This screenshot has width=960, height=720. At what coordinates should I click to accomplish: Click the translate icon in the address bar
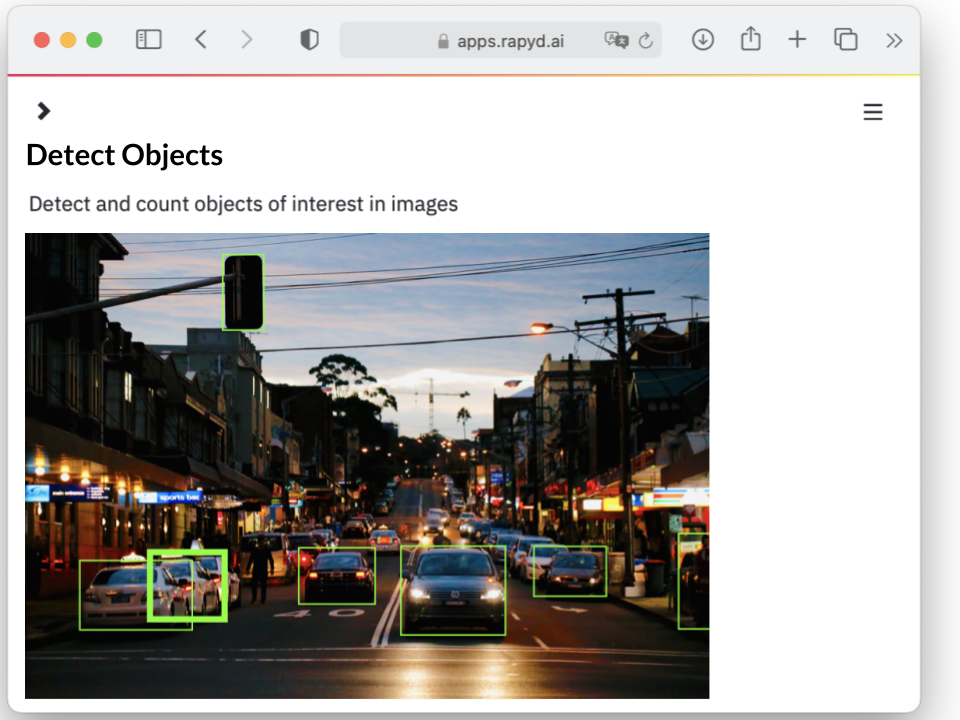pos(618,41)
